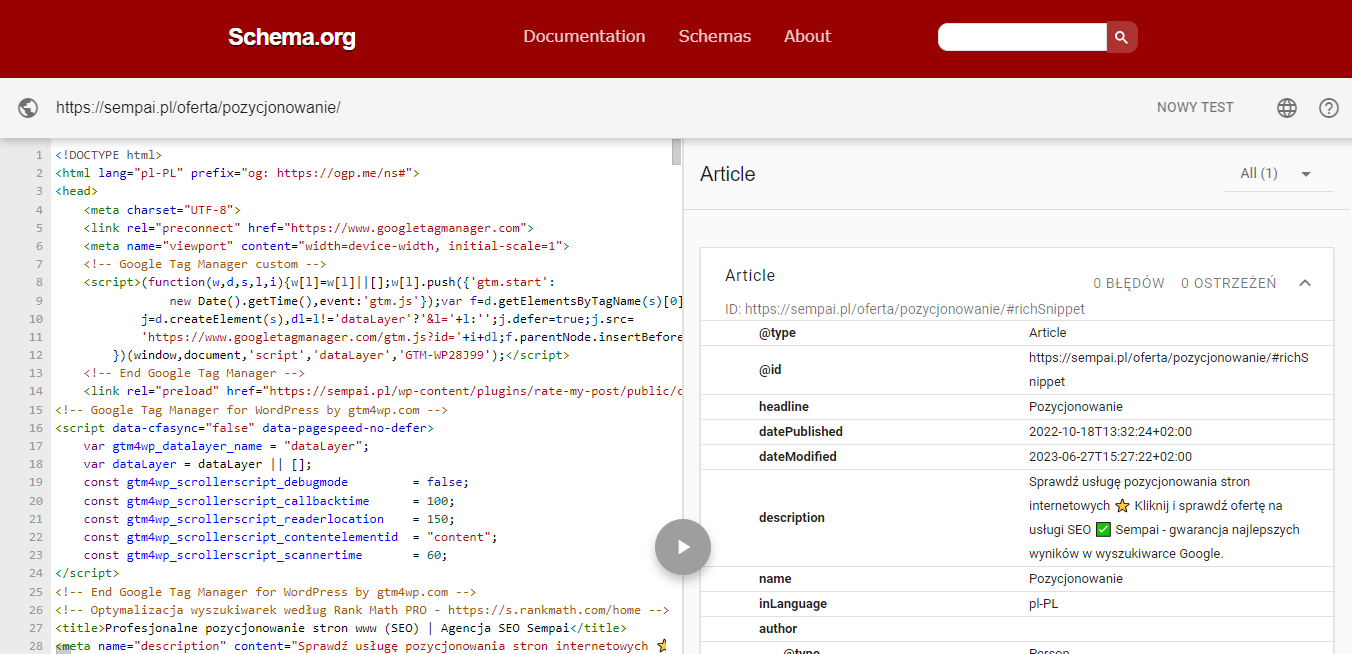The height and width of the screenshot is (654, 1352).
Task: Click the var dataLayer code line 18
Action: point(198,464)
